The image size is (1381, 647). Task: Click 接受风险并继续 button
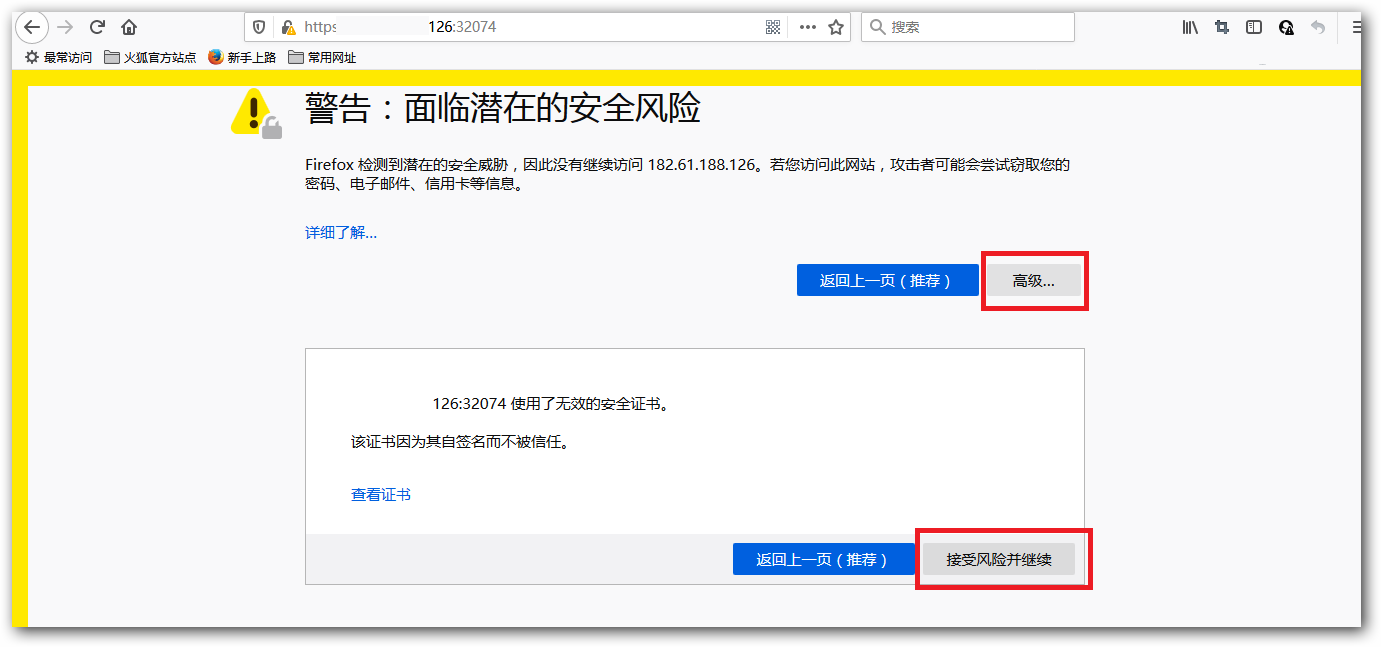[x=998, y=559]
